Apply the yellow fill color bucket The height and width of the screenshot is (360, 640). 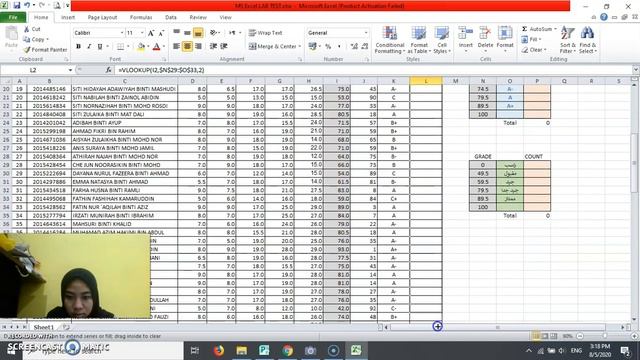[x=141, y=47]
